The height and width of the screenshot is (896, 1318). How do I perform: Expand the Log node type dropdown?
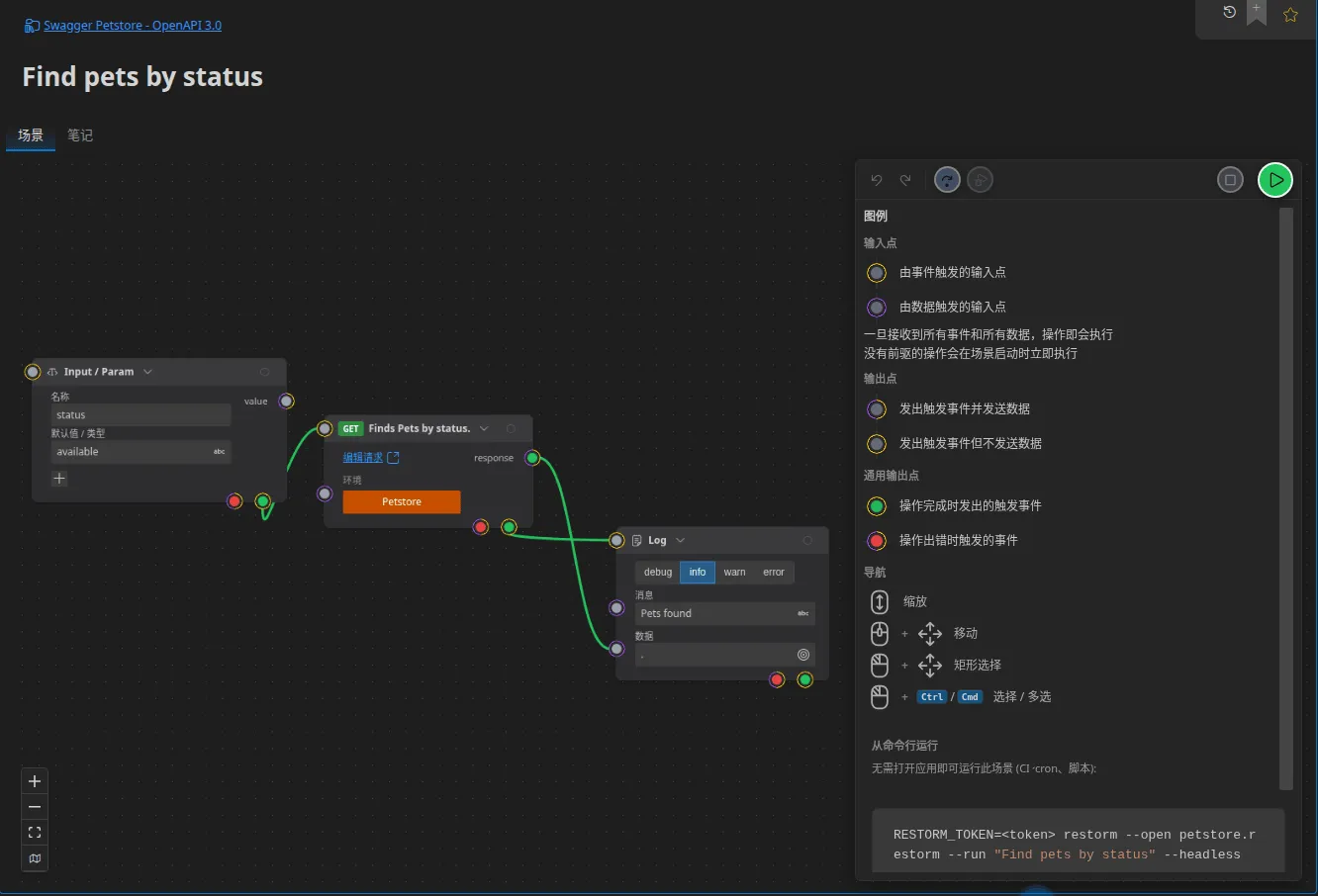[680, 540]
